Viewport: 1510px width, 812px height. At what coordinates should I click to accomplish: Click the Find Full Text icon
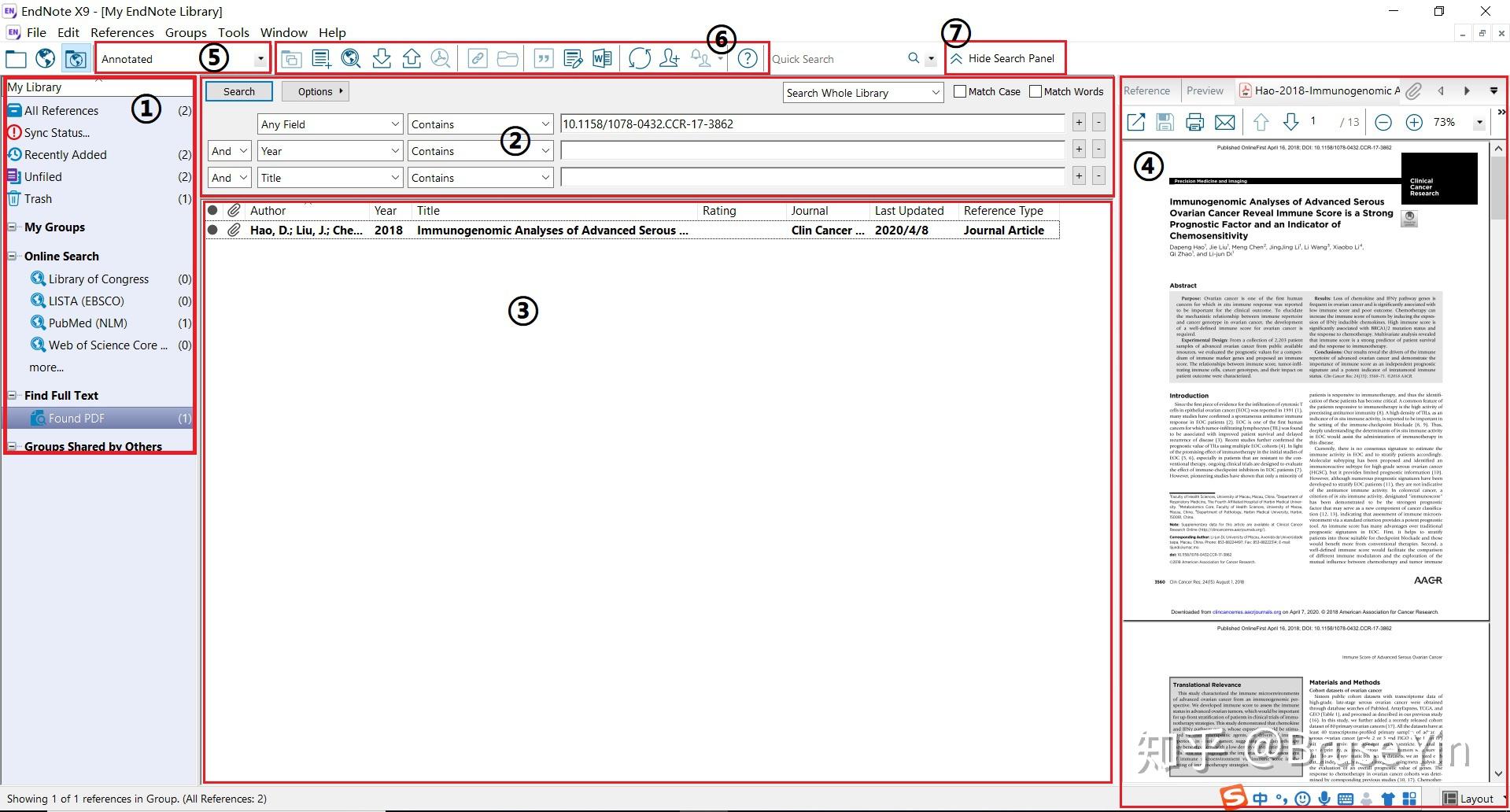pos(441,58)
